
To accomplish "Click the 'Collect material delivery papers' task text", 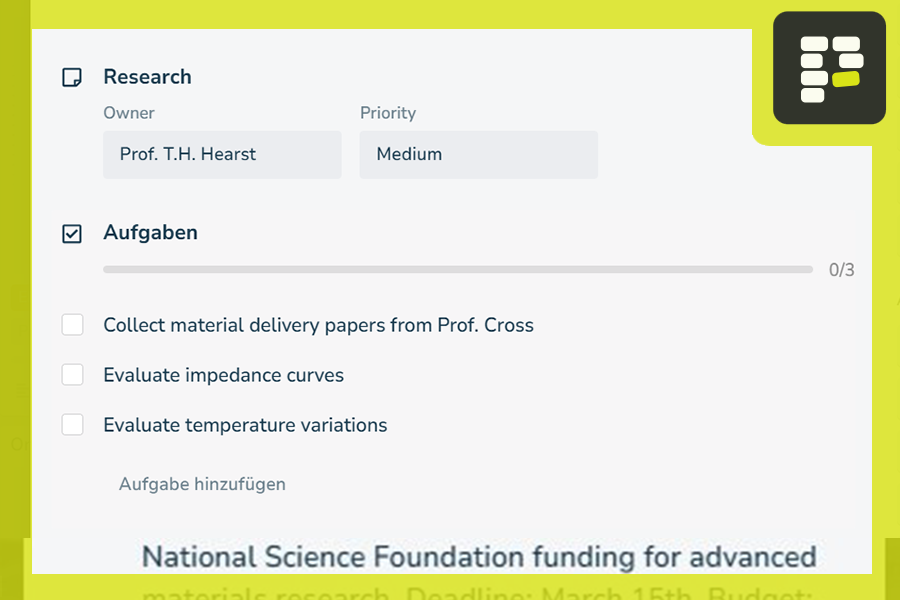I will click(318, 325).
